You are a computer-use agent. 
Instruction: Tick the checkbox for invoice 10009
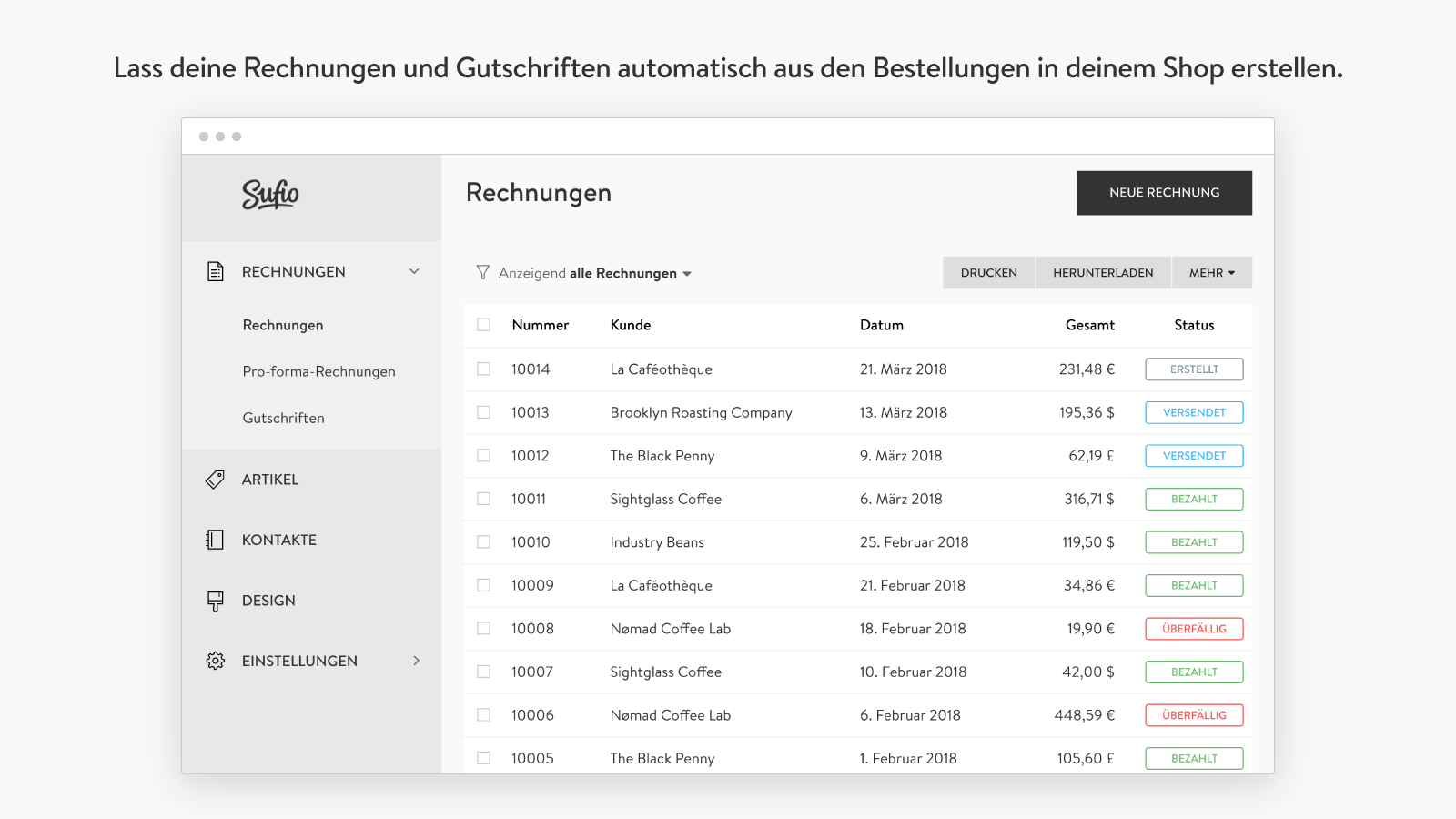(x=483, y=585)
